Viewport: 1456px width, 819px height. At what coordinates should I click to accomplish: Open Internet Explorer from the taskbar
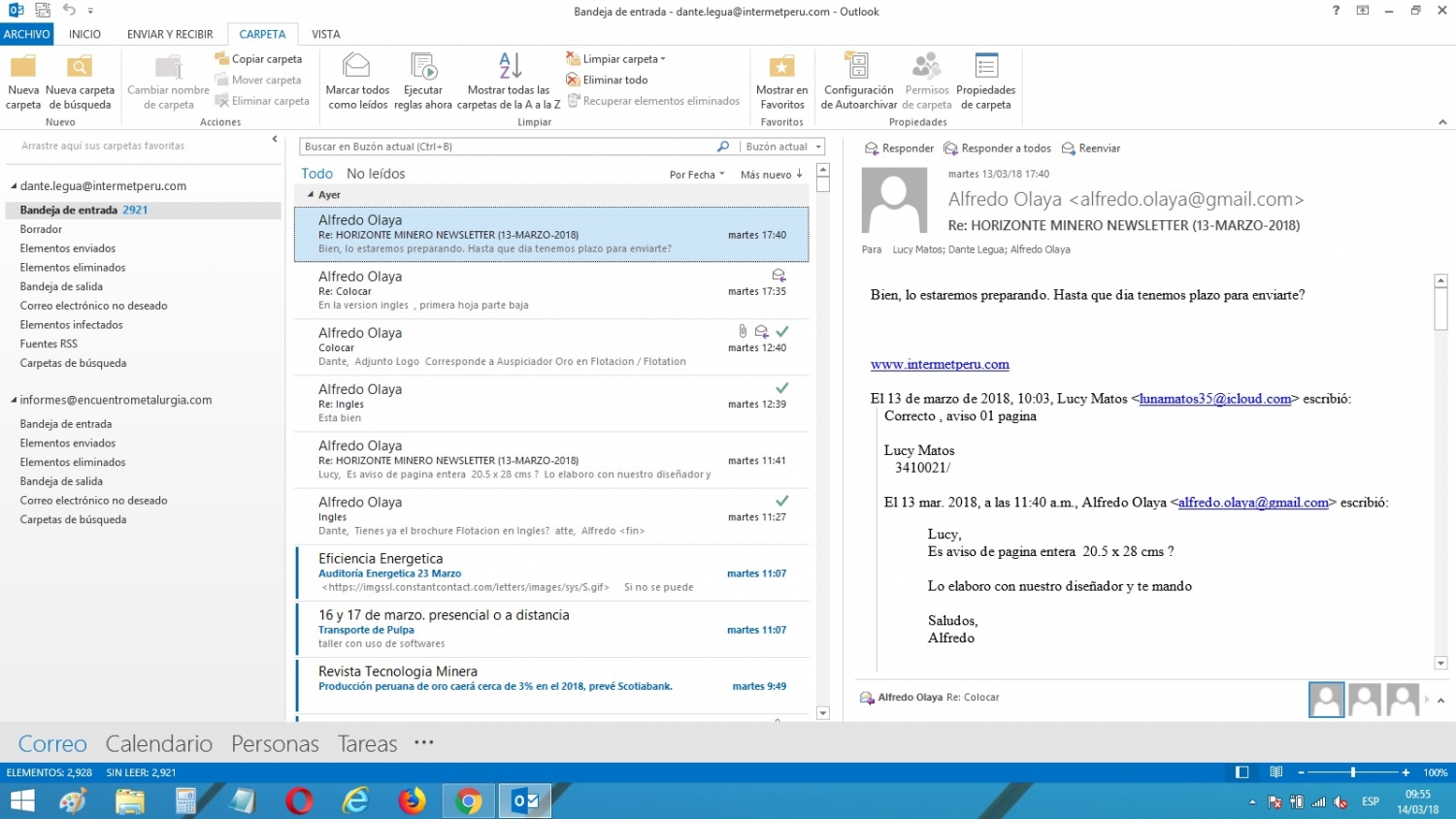click(356, 801)
